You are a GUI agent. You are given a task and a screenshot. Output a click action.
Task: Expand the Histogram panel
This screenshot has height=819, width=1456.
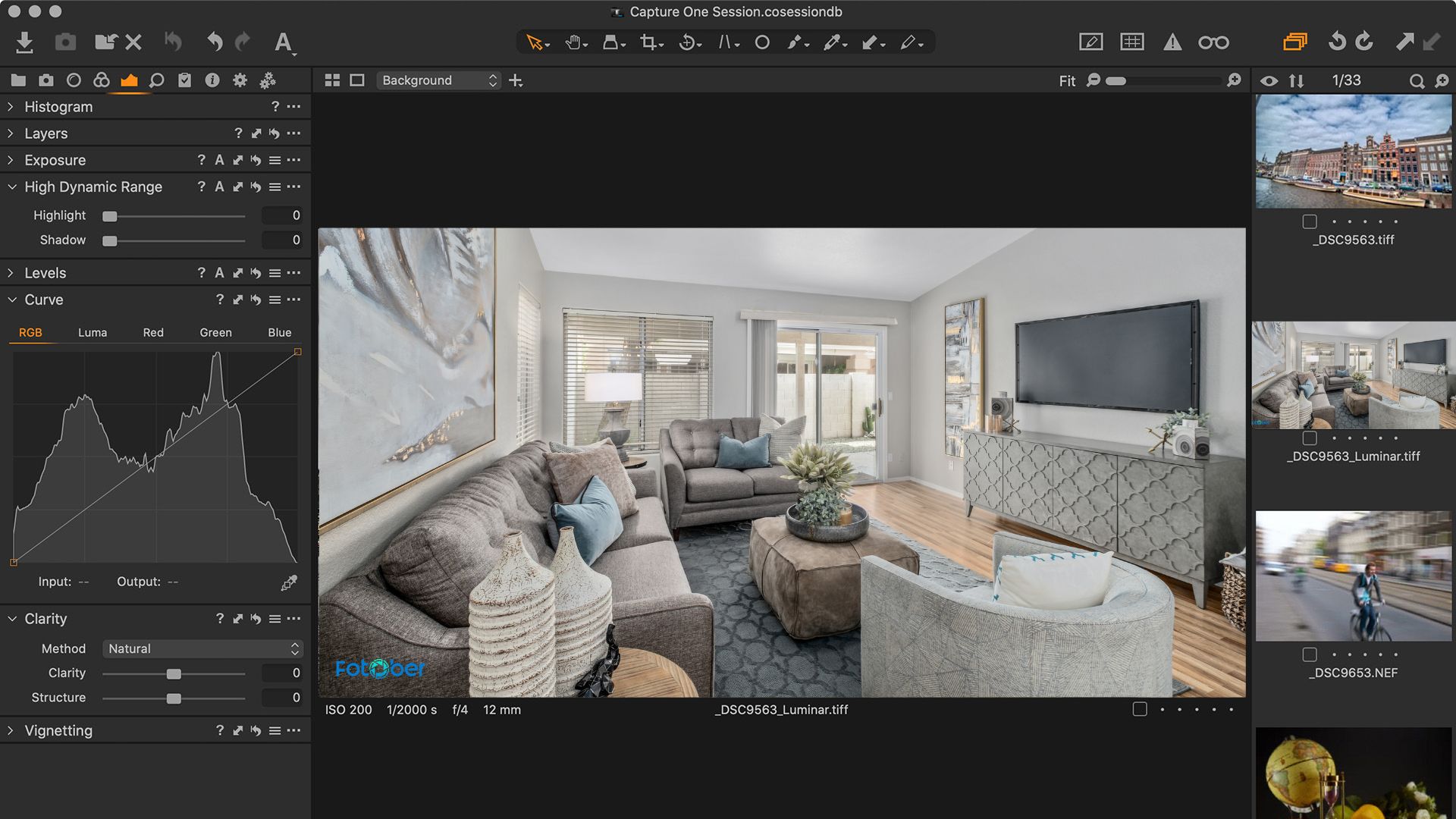(x=11, y=107)
